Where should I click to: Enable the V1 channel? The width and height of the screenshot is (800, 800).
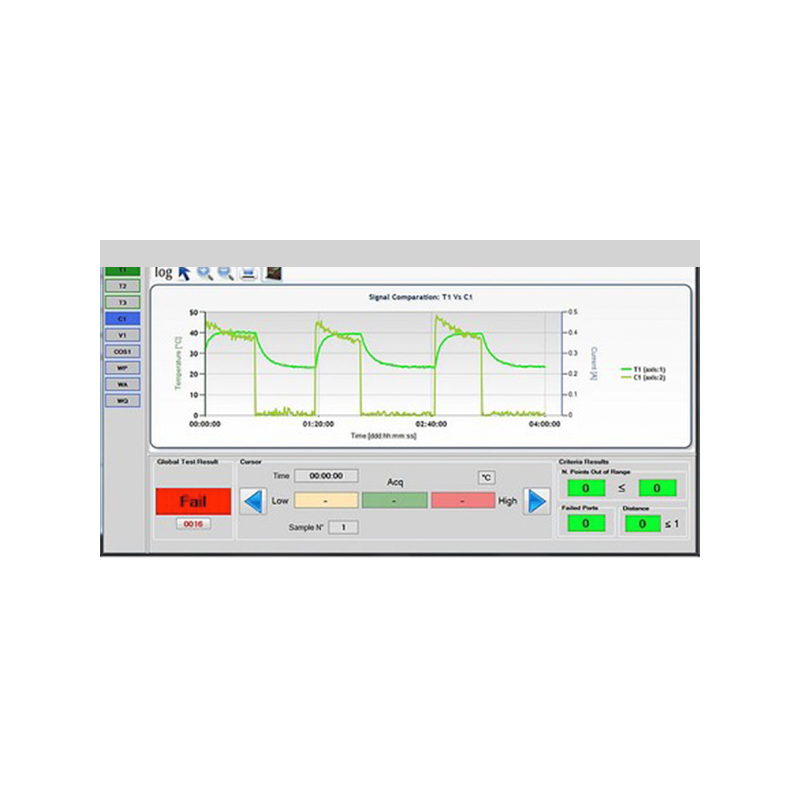tap(122, 335)
